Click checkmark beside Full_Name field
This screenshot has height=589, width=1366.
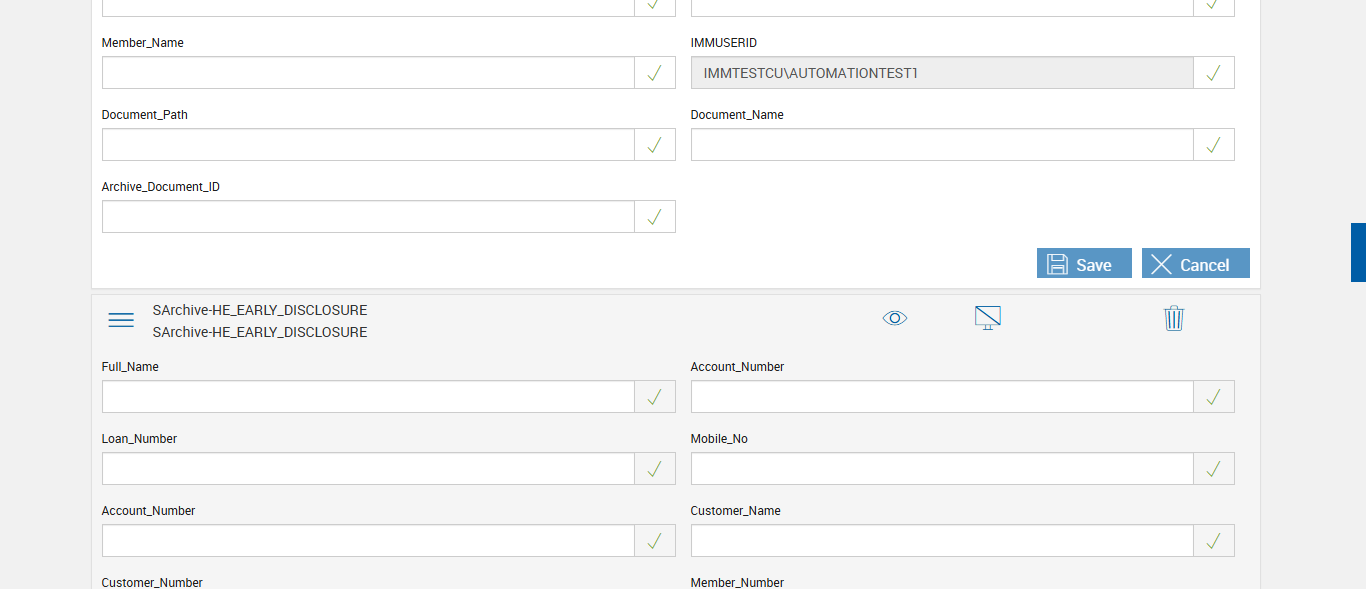655,397
